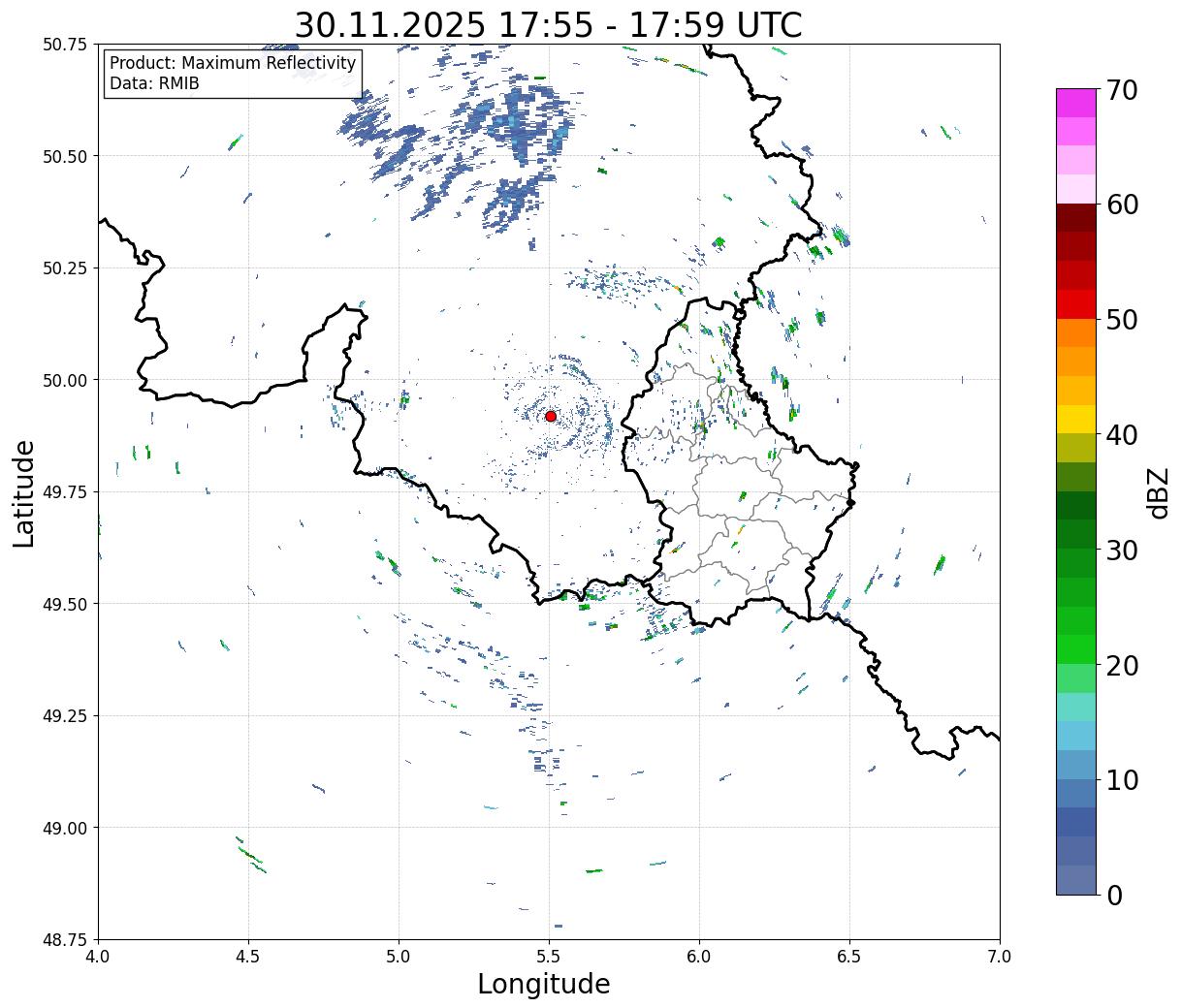Click latitude tick label 49.75

point(66,492)
